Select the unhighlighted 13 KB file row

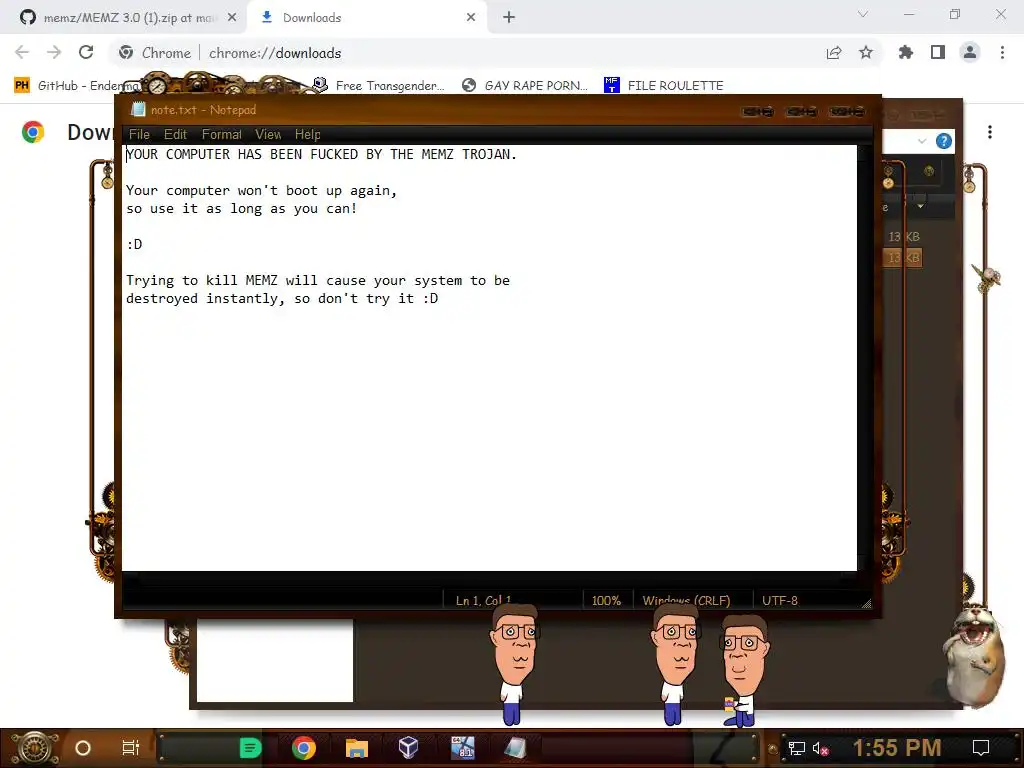click(903, 236)
